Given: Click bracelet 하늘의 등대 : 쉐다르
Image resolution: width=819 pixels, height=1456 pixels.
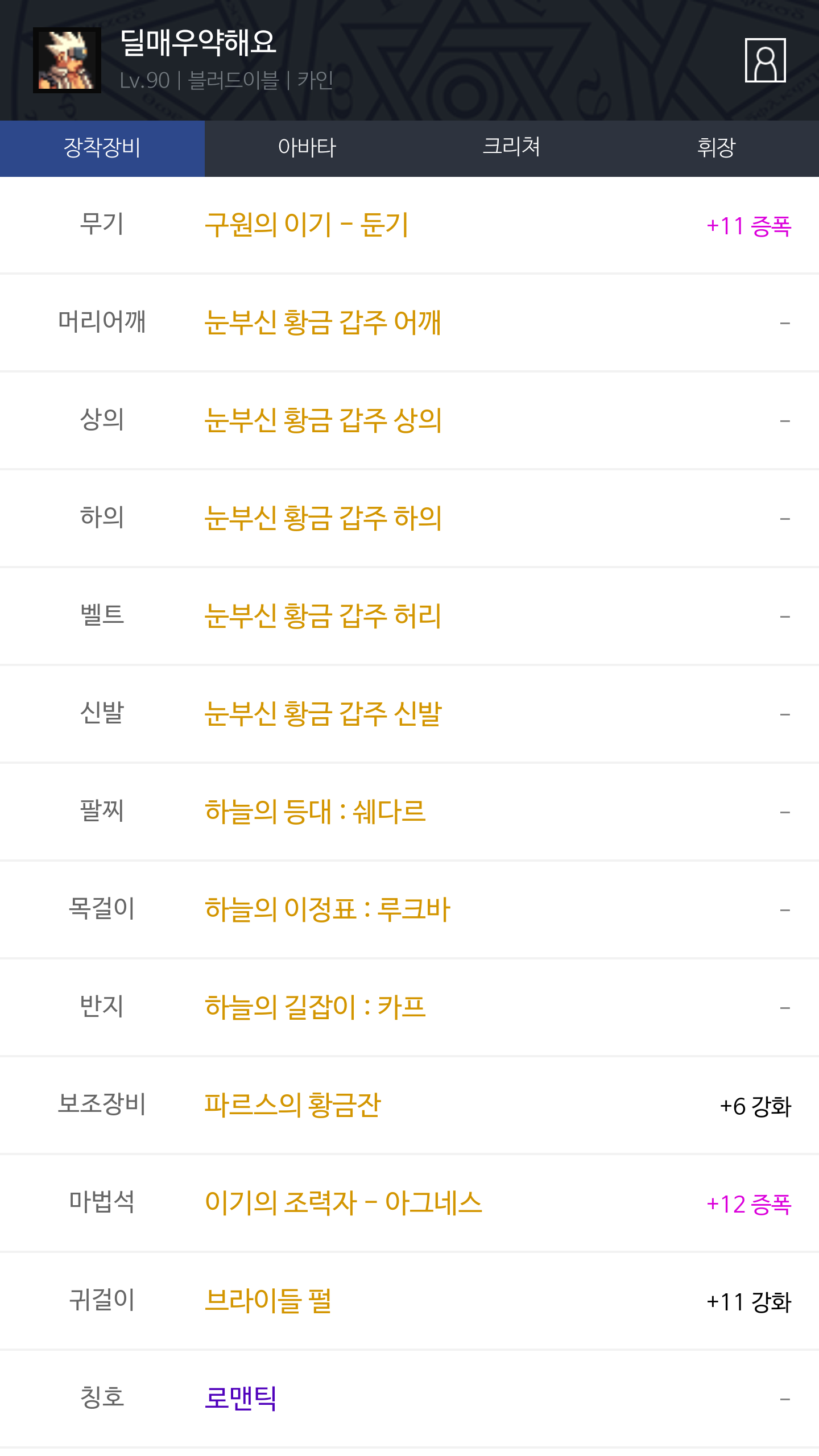Looking at the screenshot, I should coord(315,812).
